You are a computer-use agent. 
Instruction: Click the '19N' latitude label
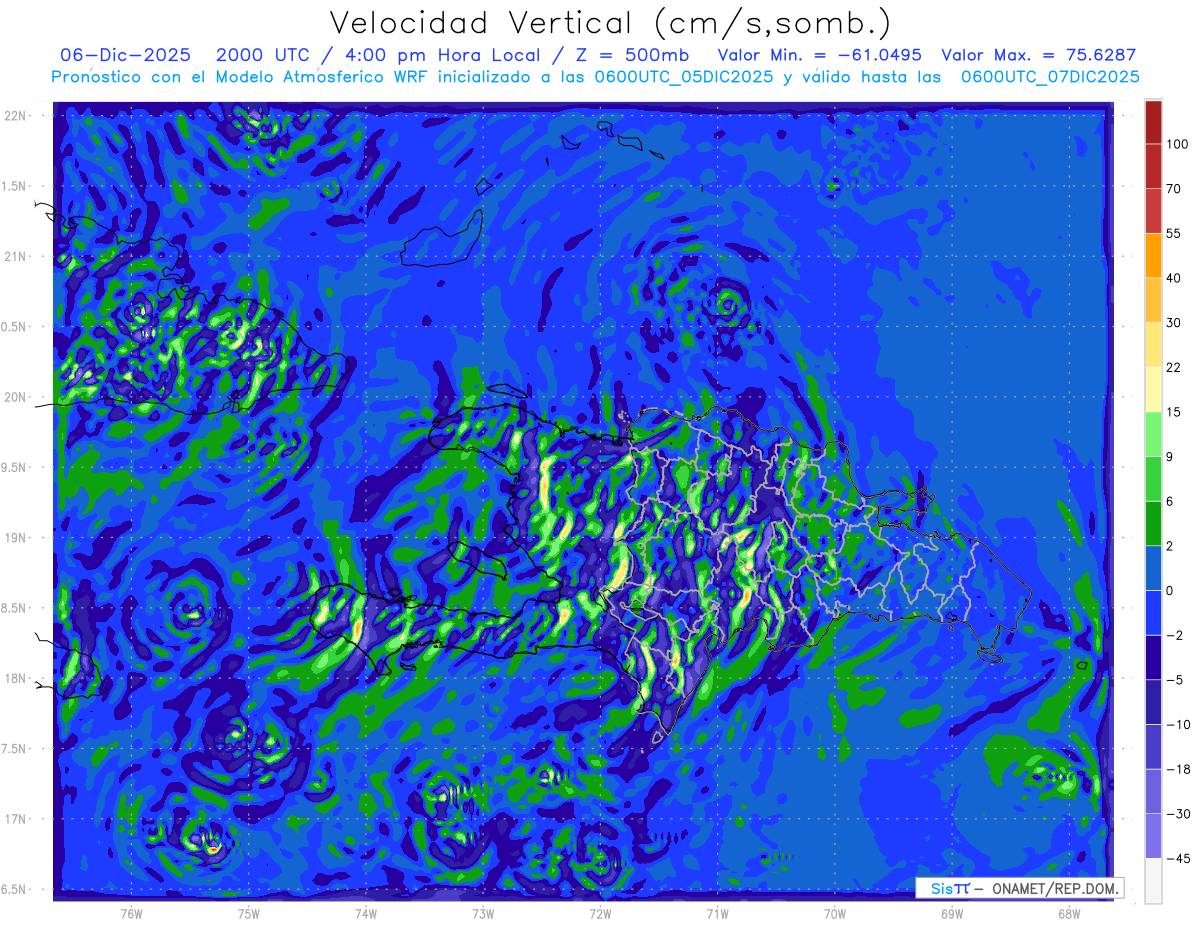[16, 538]
